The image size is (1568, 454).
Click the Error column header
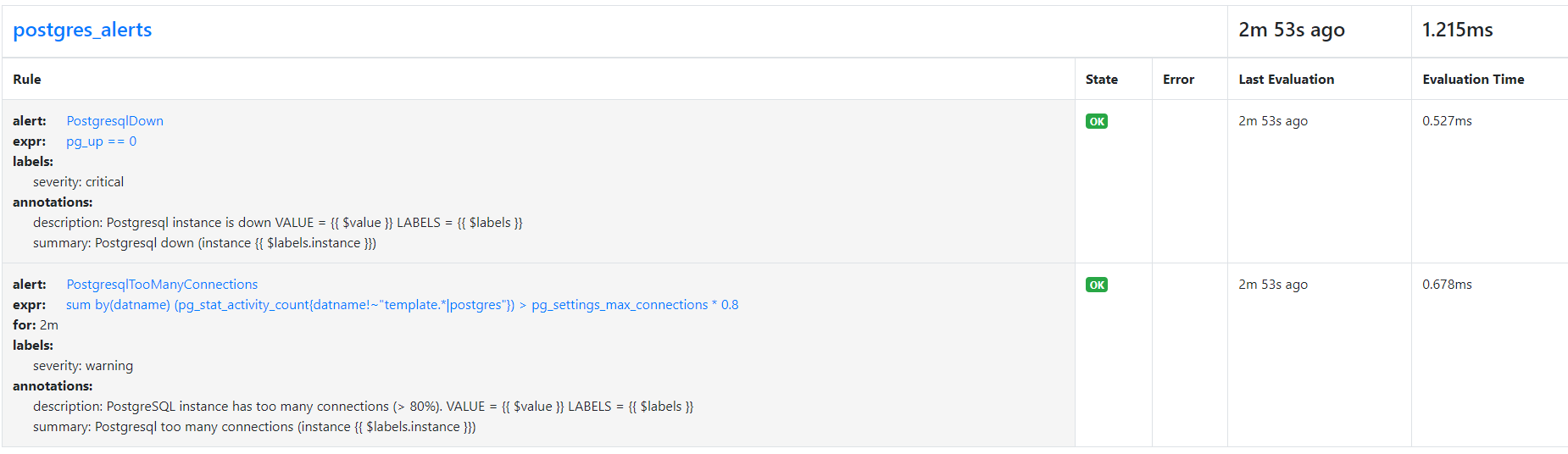(1178, 80)
